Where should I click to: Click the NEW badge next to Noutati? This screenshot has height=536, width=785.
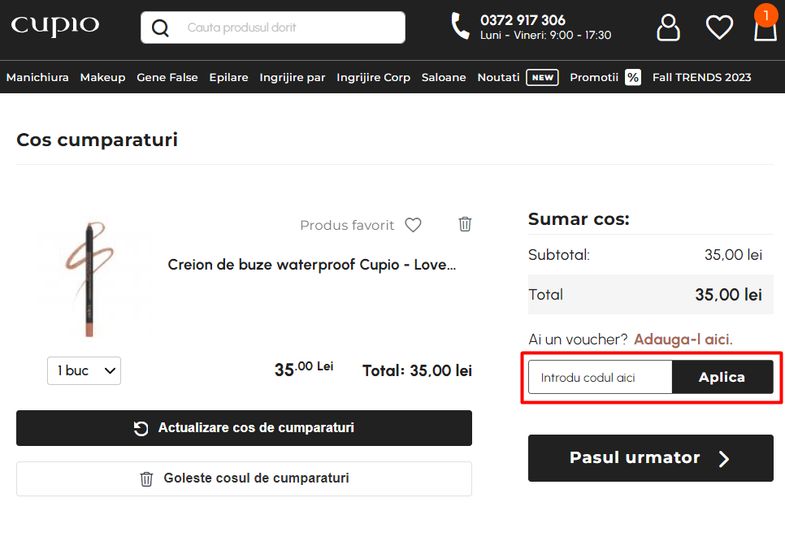pos(543,78)
